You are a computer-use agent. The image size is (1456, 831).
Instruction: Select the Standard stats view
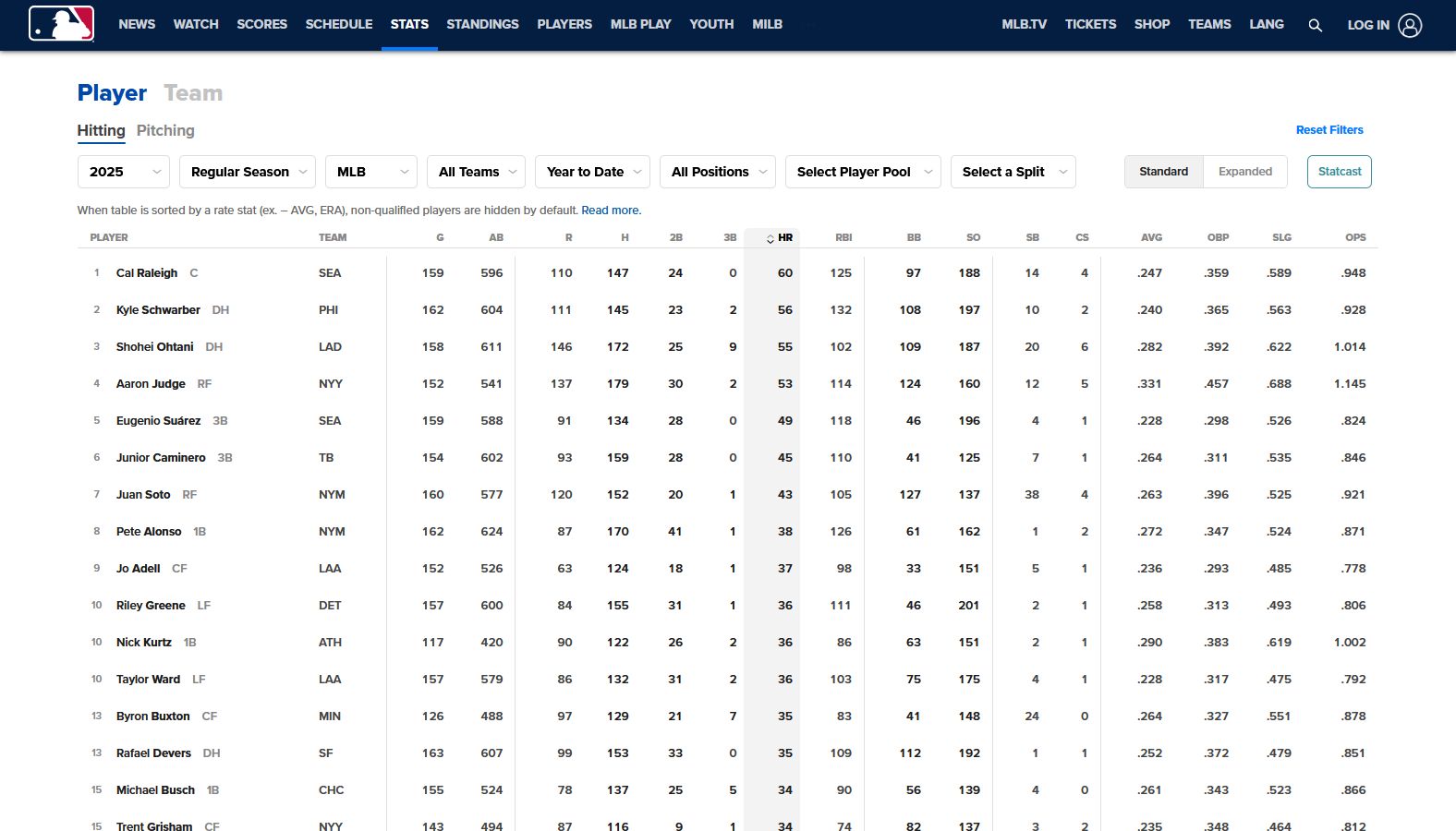[1163, 172]
